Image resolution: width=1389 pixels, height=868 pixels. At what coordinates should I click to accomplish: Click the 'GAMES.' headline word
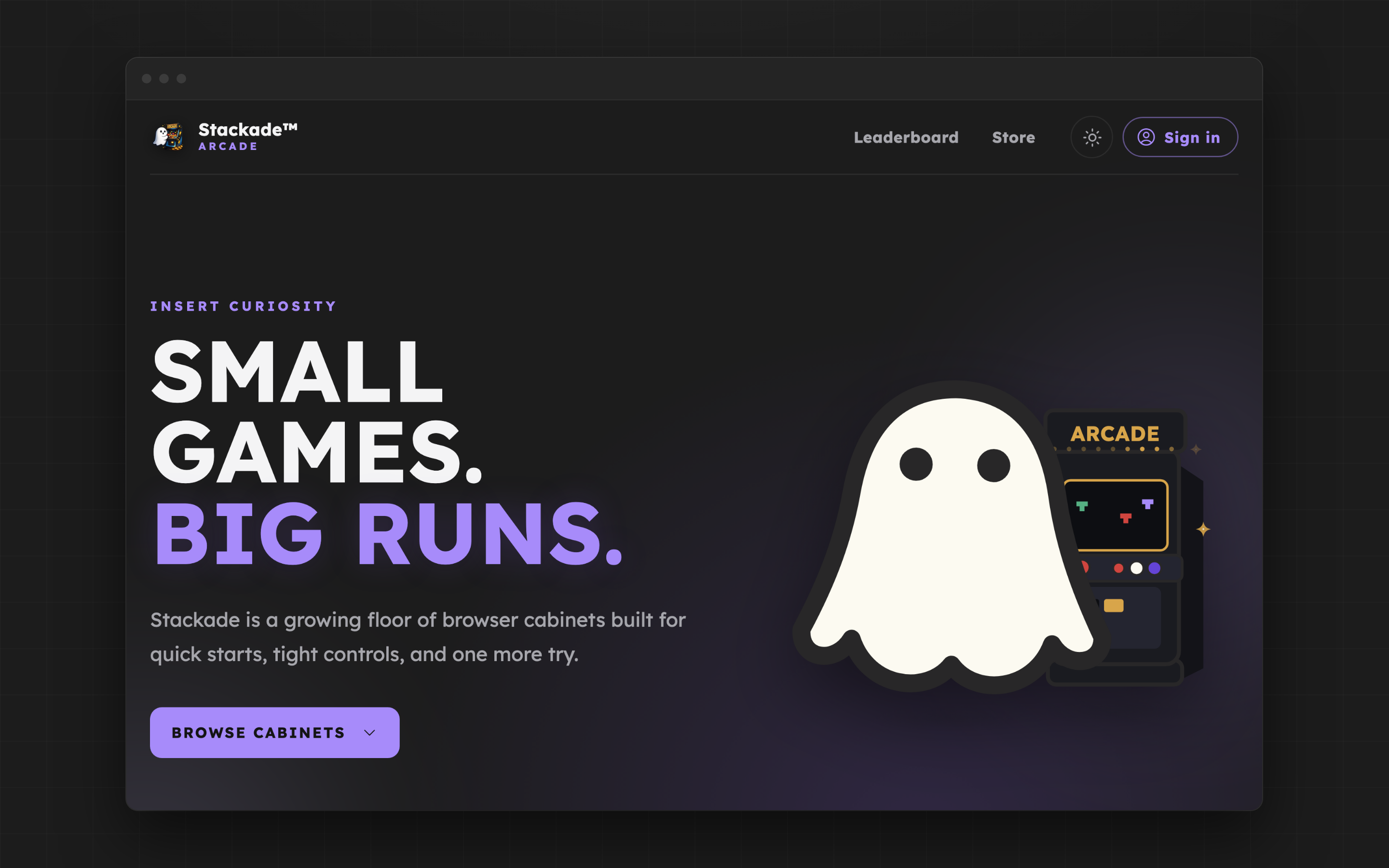point(317,452)
